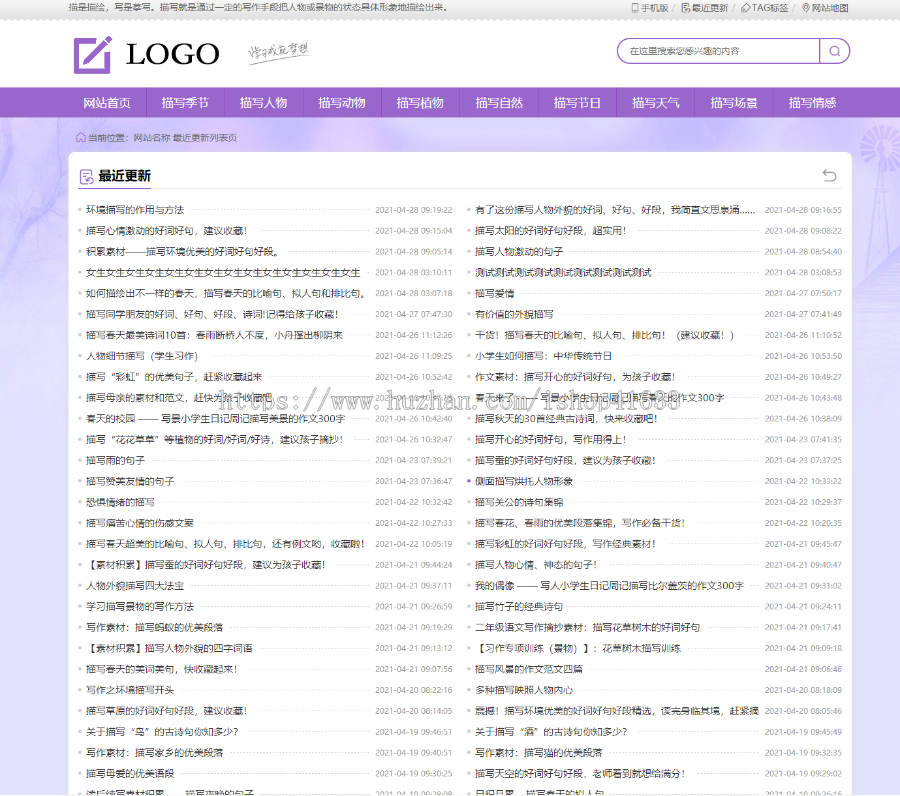Open article 描写竹子的经典诗句
This screenshot has width=900, height=796.
(519, 607)
